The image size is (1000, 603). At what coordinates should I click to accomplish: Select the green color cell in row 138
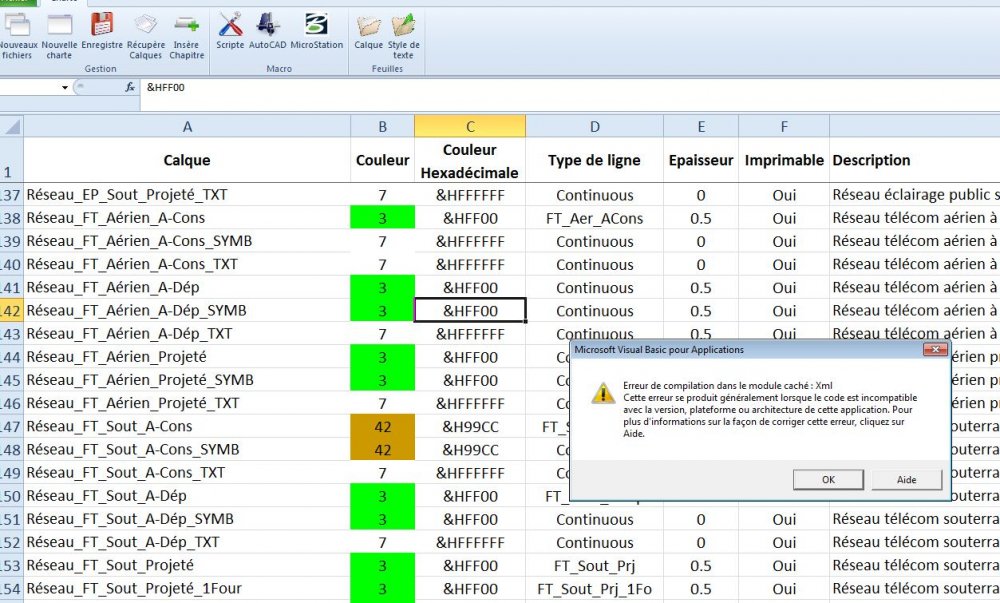pos(383,218)
